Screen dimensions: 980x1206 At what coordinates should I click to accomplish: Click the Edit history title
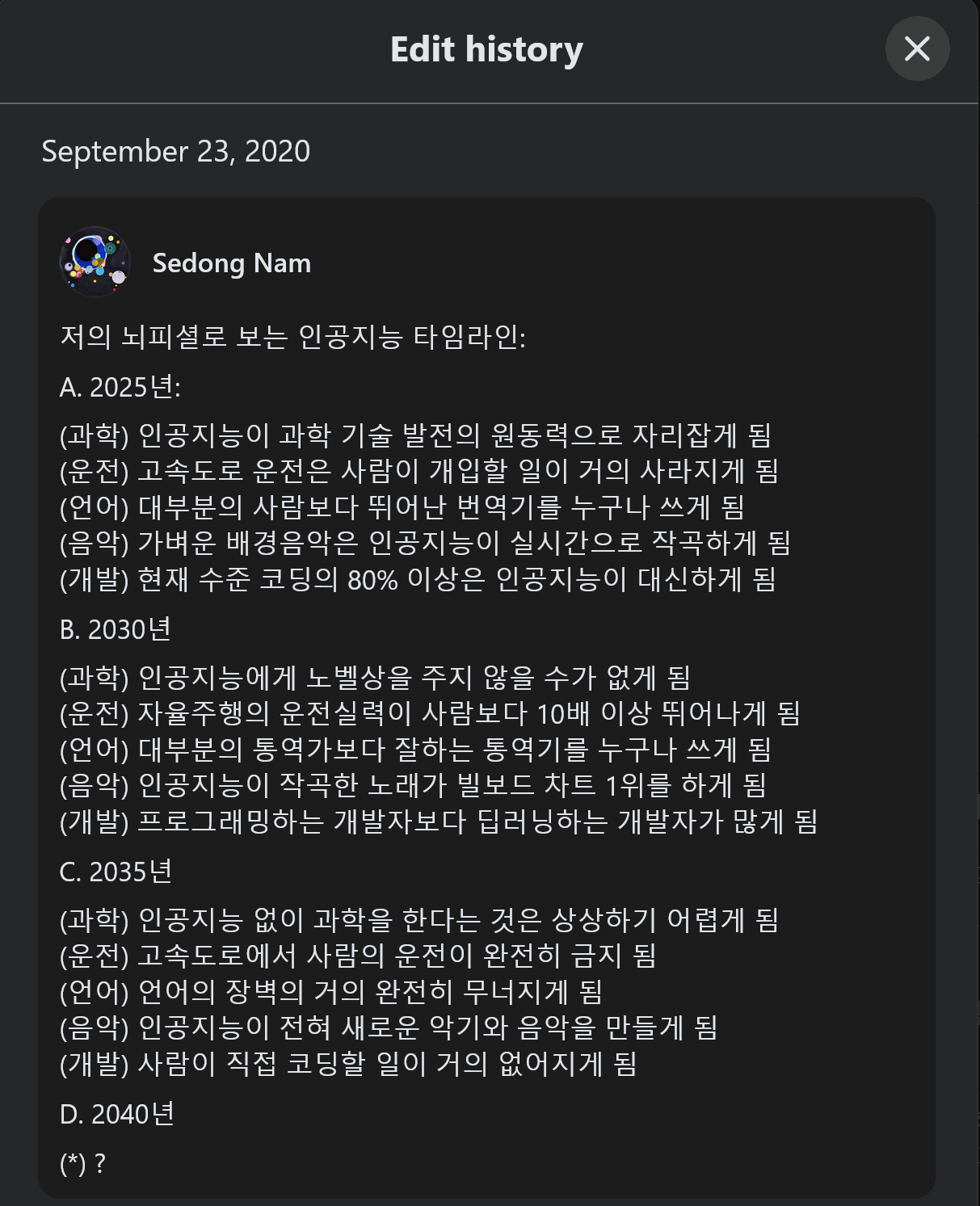(486, 49)
